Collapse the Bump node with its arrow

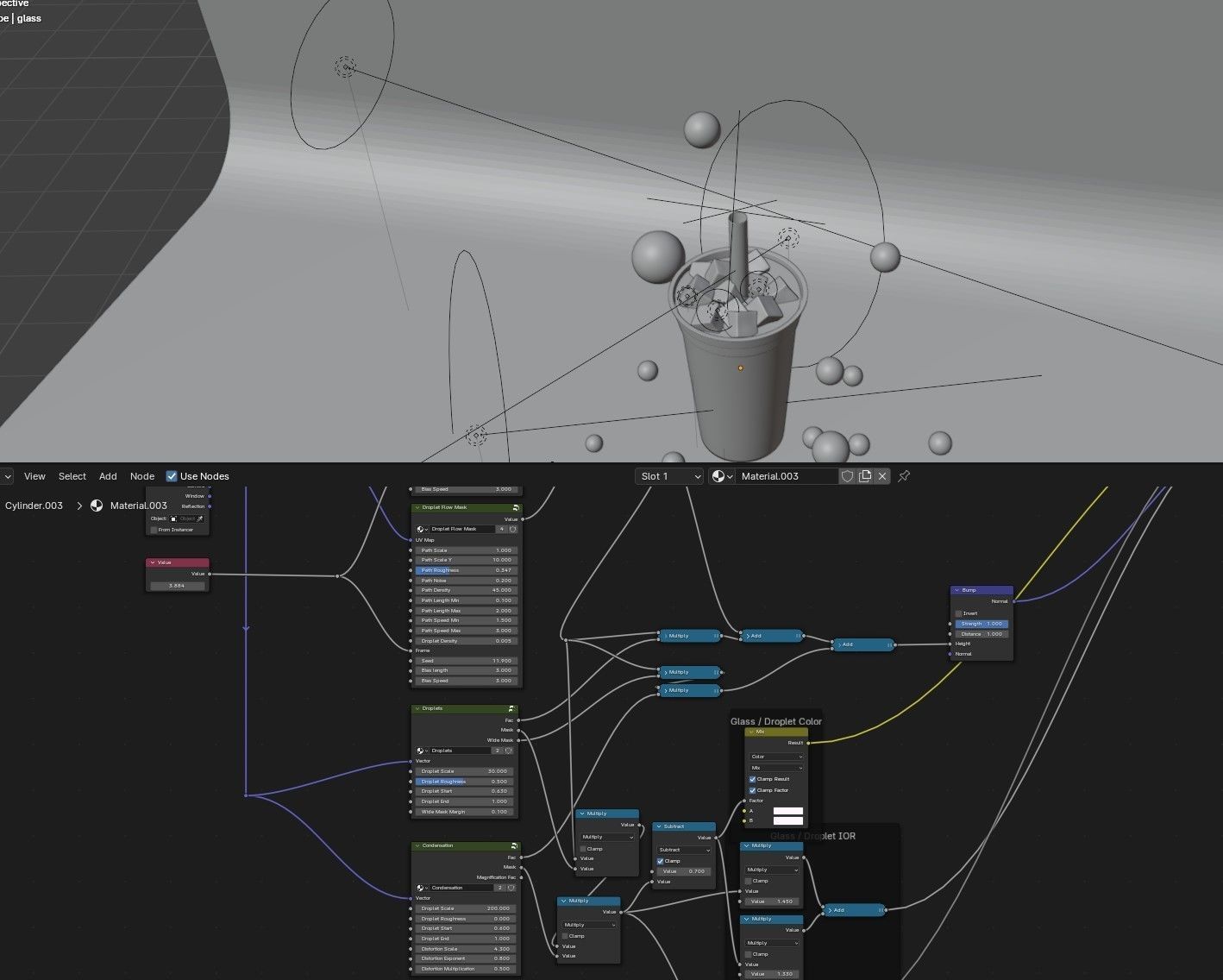pos(956,590)
